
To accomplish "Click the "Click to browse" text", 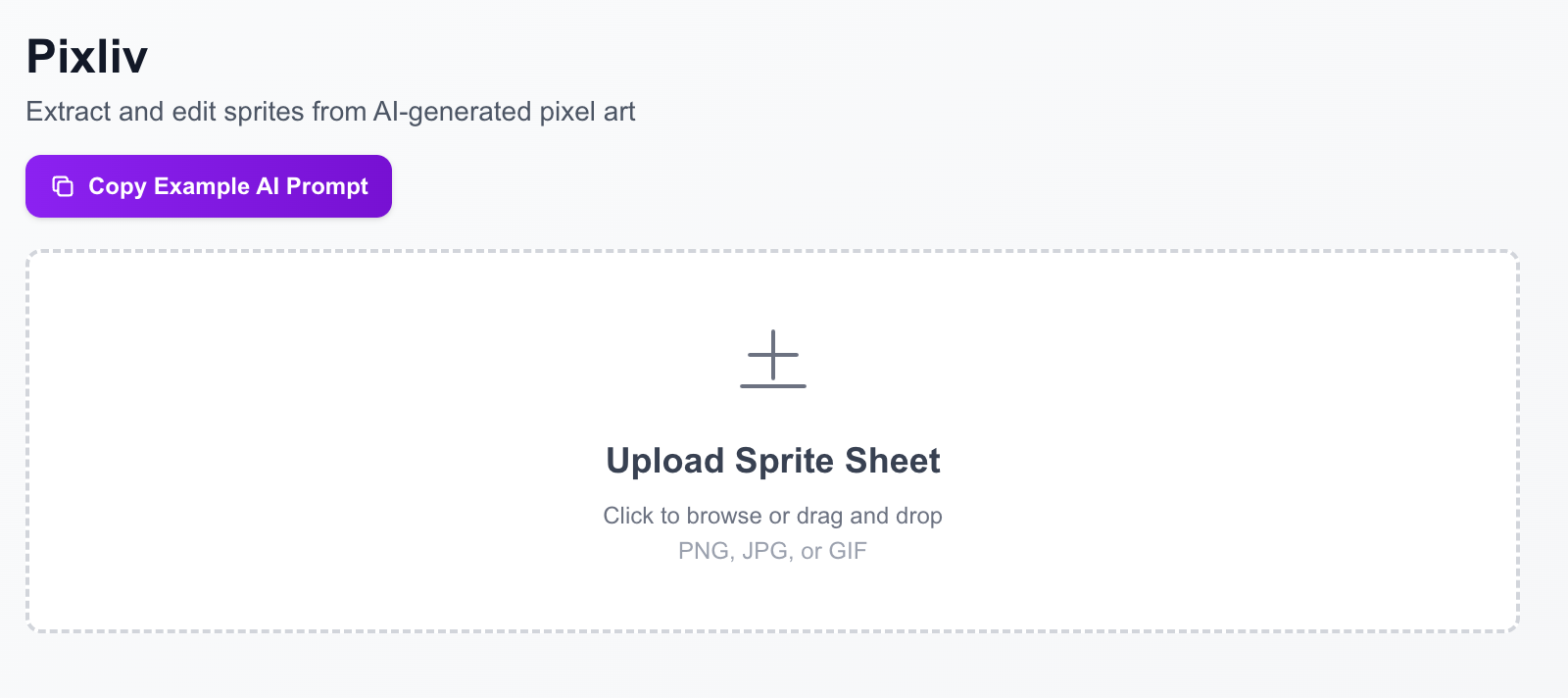I will click(682, 516).
